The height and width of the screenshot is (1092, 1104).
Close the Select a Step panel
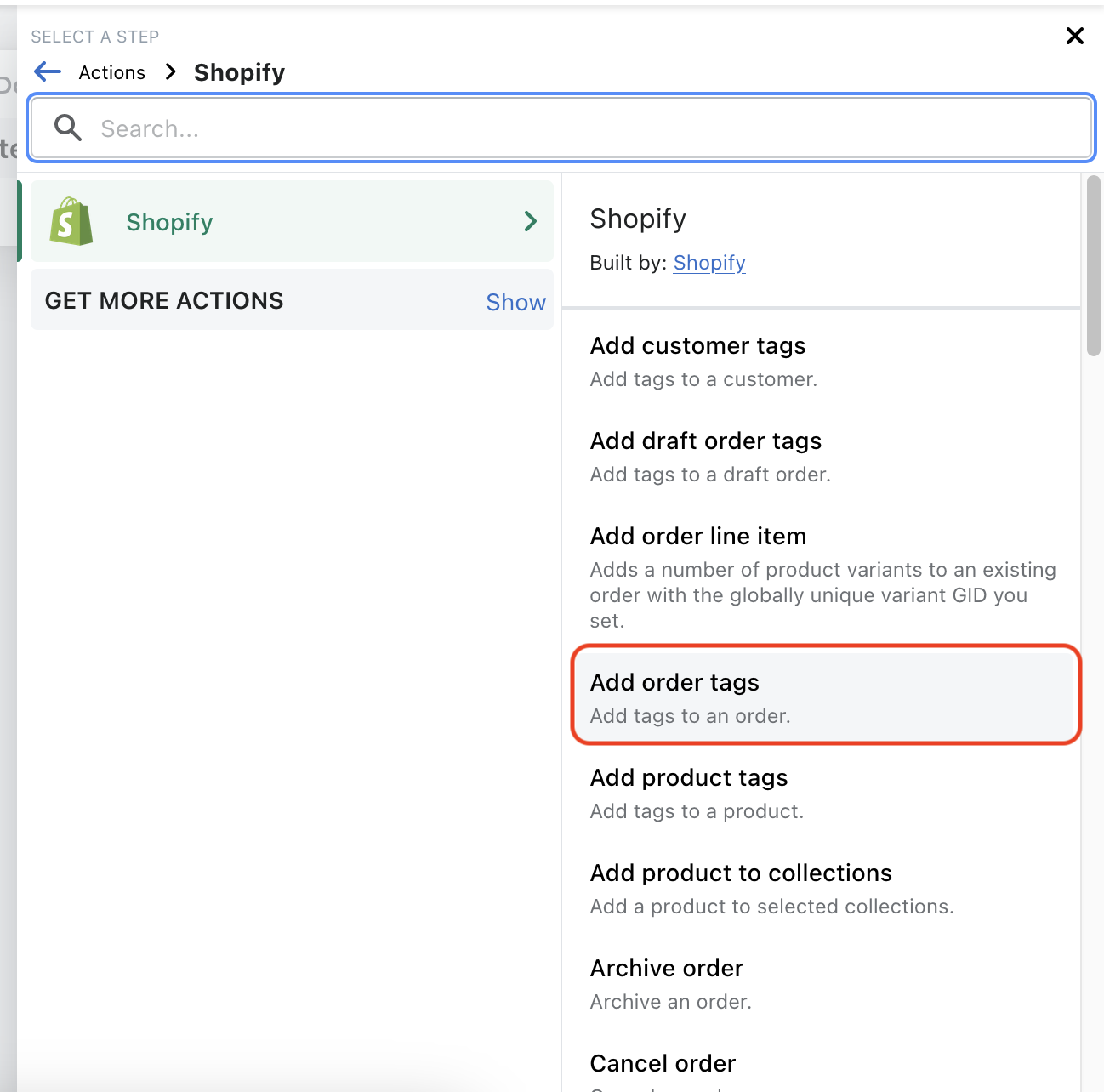(1074, 36)
